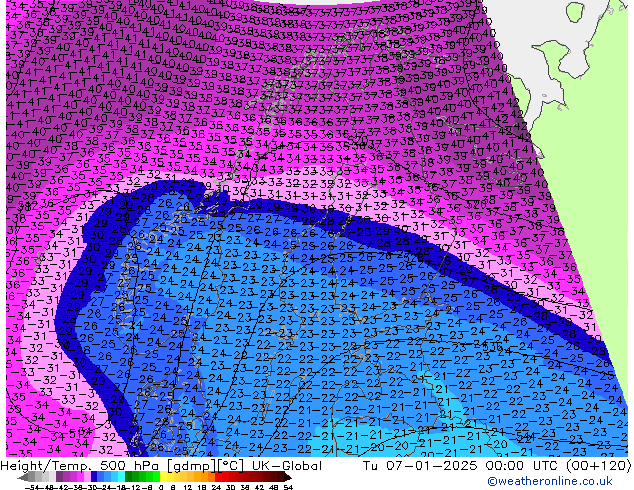The width and height of the screenshot is (634, 490).
Task: Pick the yellow legend swatch at 0
Action: point(163,477)
